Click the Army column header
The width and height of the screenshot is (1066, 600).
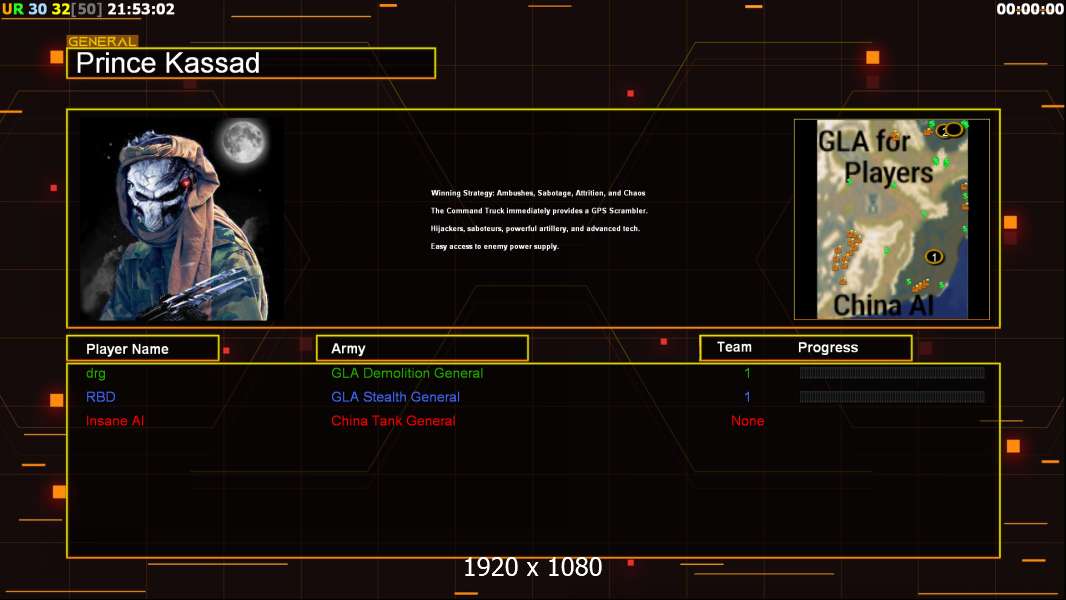click(422, 348)
